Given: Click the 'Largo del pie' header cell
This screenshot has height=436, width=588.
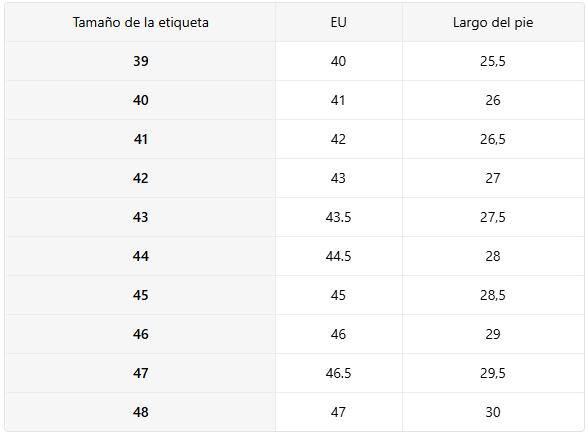Looking at the screenshot, I should pyautogui.click(x=493, y=22).
